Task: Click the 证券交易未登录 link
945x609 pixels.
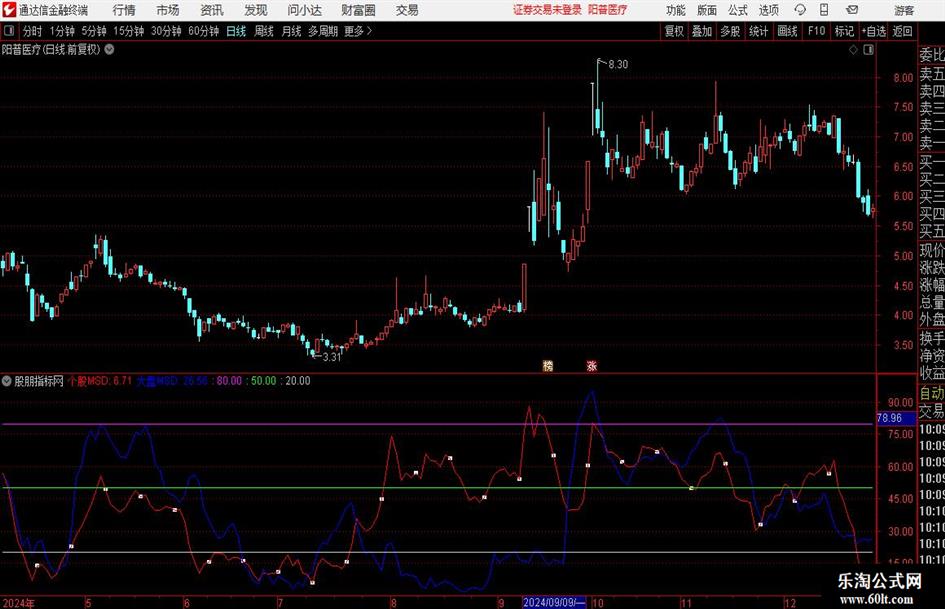Action: pos(547,10)
